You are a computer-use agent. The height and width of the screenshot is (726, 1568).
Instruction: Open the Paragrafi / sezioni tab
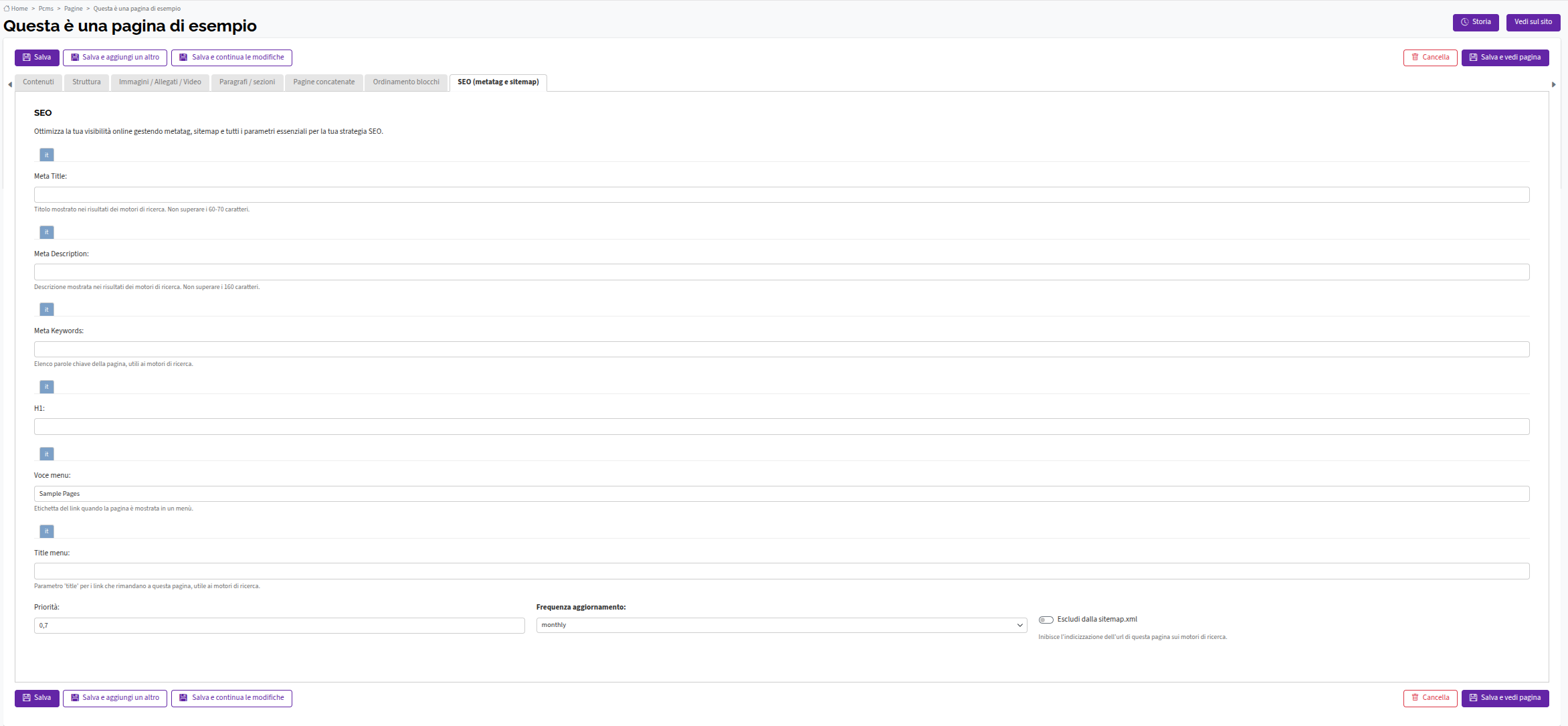(247, 82)
